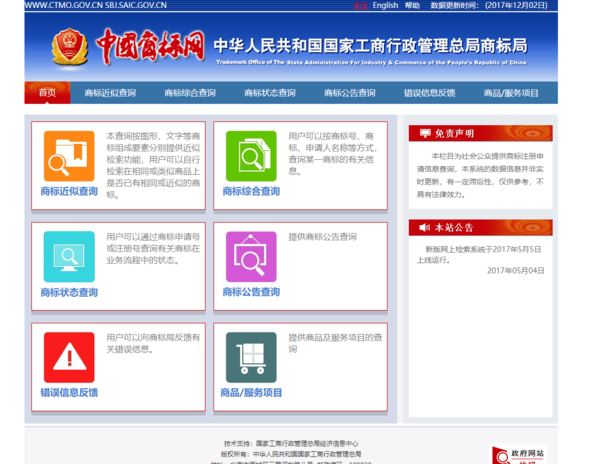This screenshot has height=464, width=600.
Task: Switch language to 中文
Action: pyautogui.click(x=360, y=5)
